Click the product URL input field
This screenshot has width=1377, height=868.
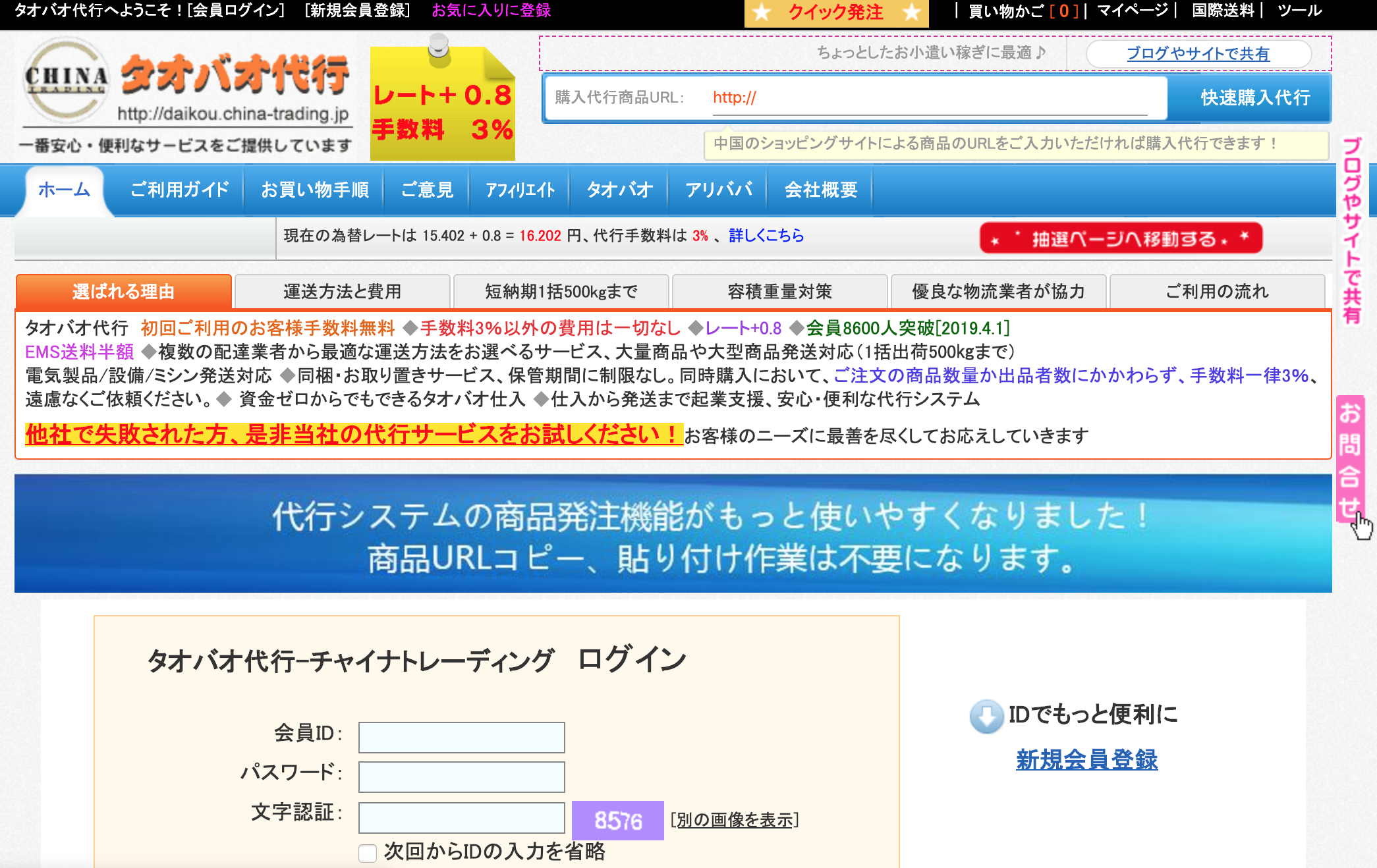coord(929,98)
